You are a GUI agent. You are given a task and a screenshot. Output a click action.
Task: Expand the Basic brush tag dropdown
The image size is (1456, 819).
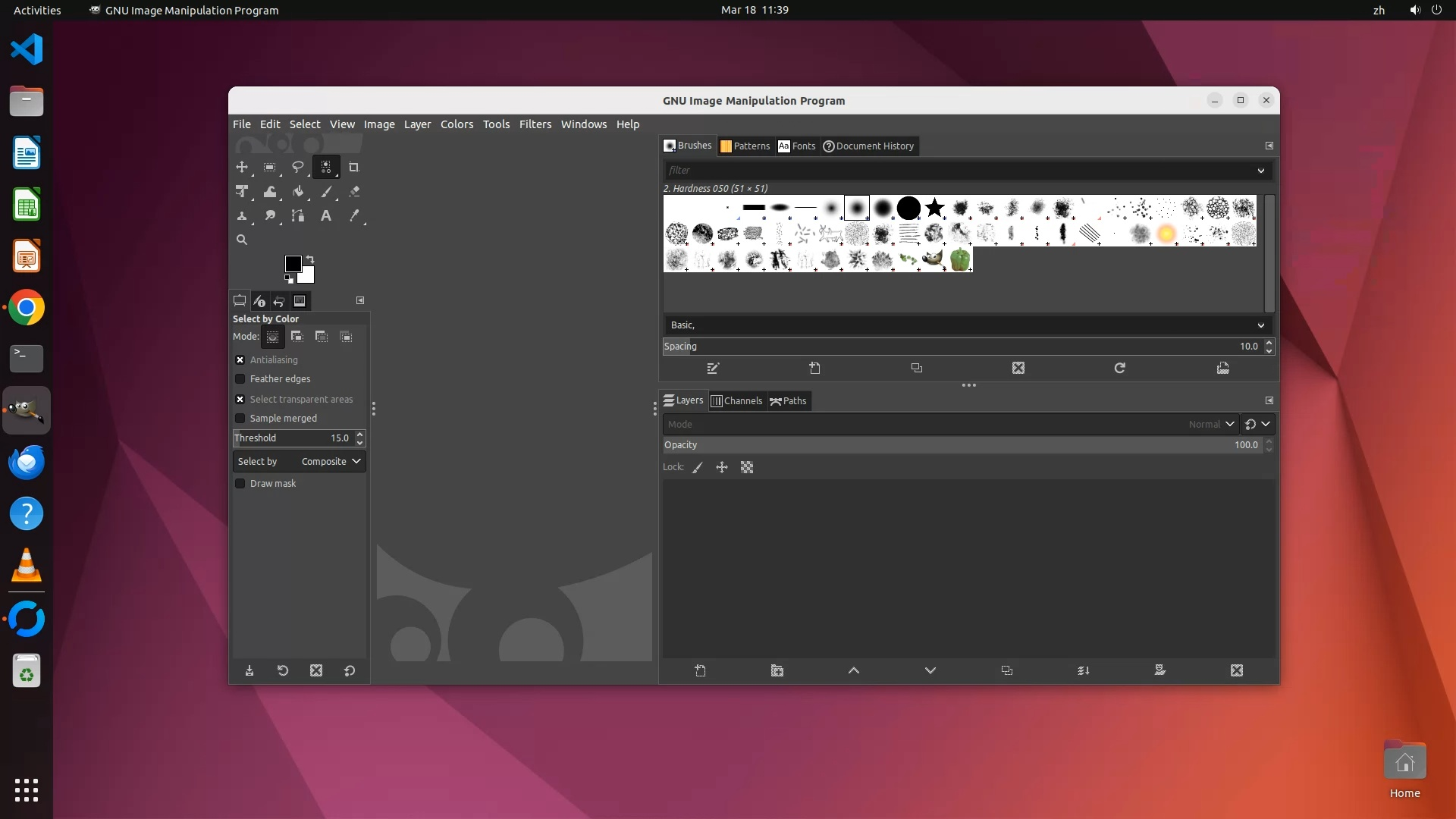click(1260, 325)
